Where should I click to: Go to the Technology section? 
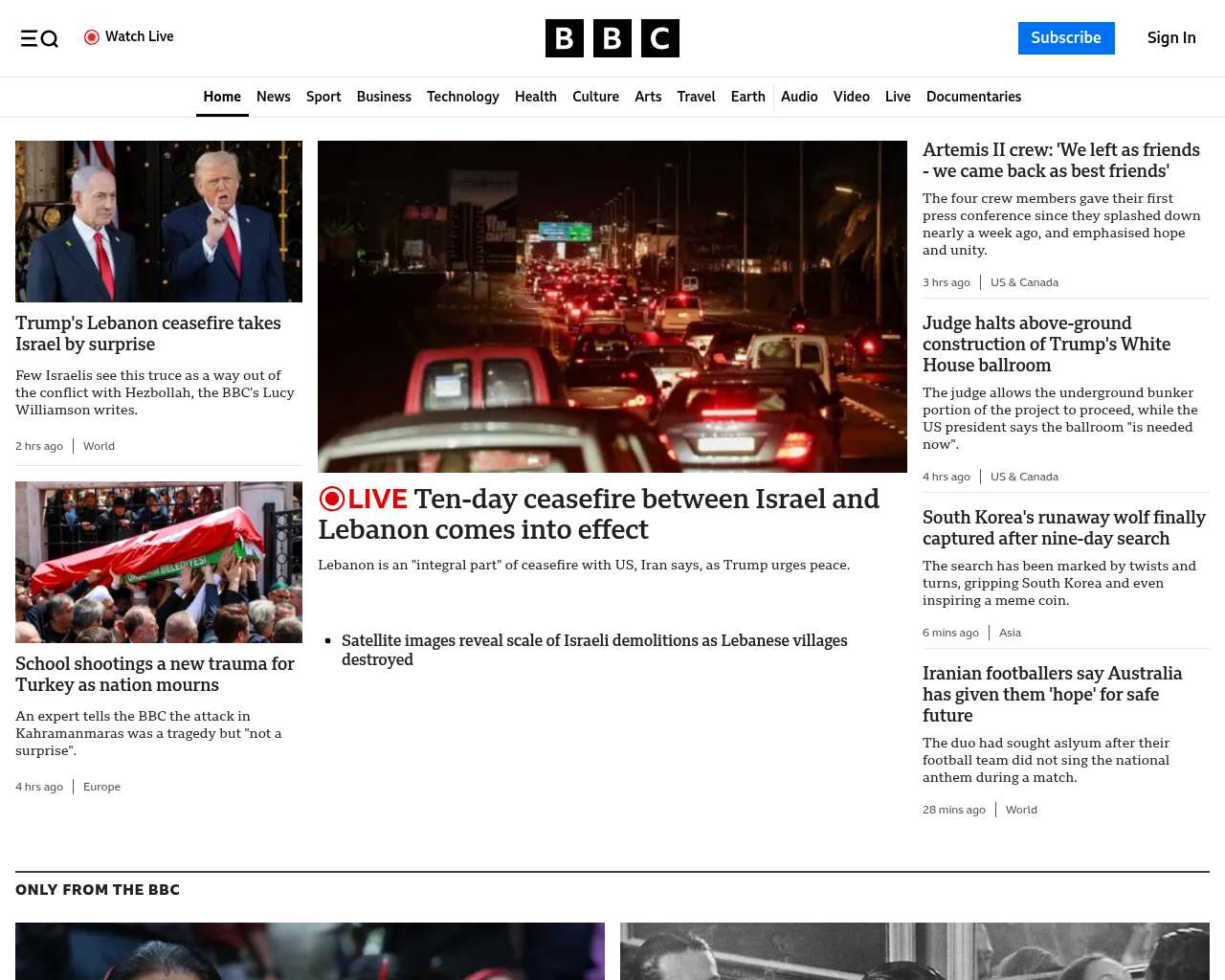tap(462, 97)
